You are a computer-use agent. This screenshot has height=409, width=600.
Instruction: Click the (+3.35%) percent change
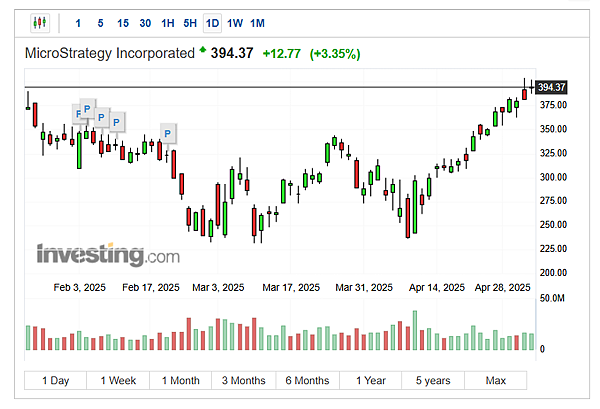point(335,54)
